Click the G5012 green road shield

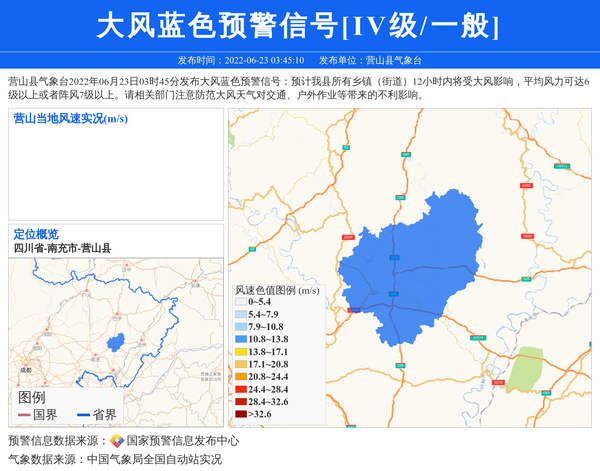tap(562, 166)
